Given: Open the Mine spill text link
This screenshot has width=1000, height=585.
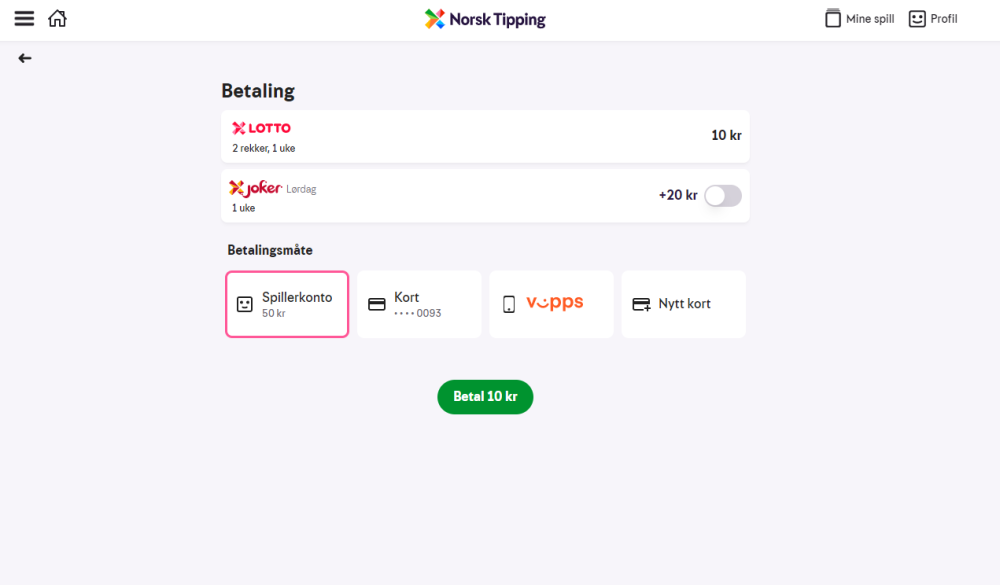Looking at the screenshot, I should coord(870,19).
